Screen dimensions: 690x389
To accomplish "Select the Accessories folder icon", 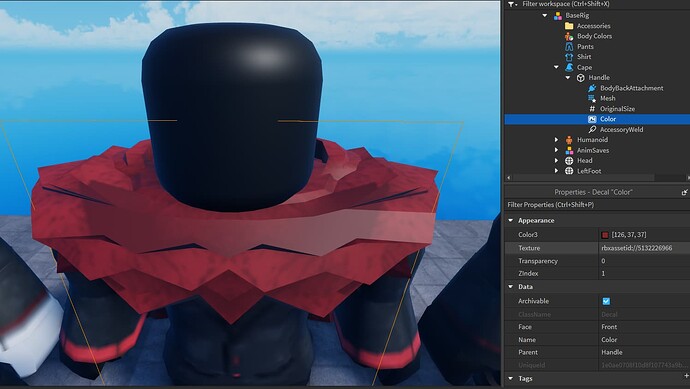I will click(569, 26).
